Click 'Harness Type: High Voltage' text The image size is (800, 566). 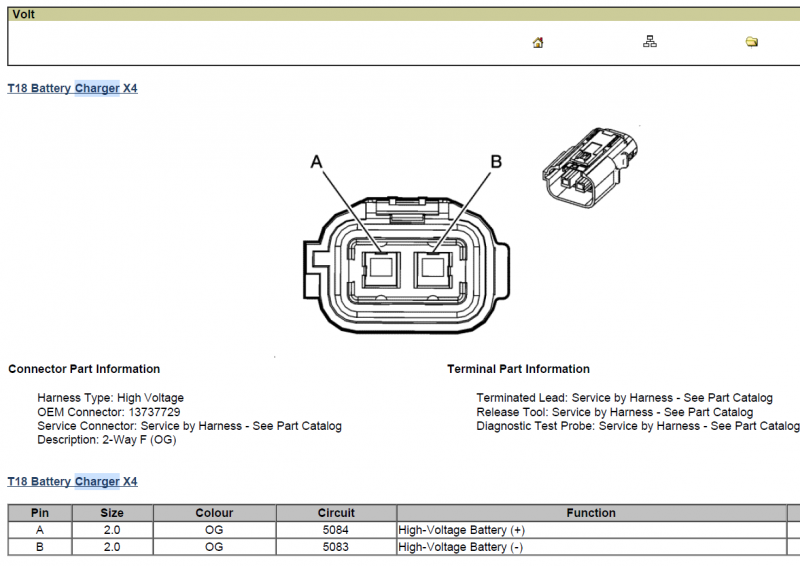[110, 398]
